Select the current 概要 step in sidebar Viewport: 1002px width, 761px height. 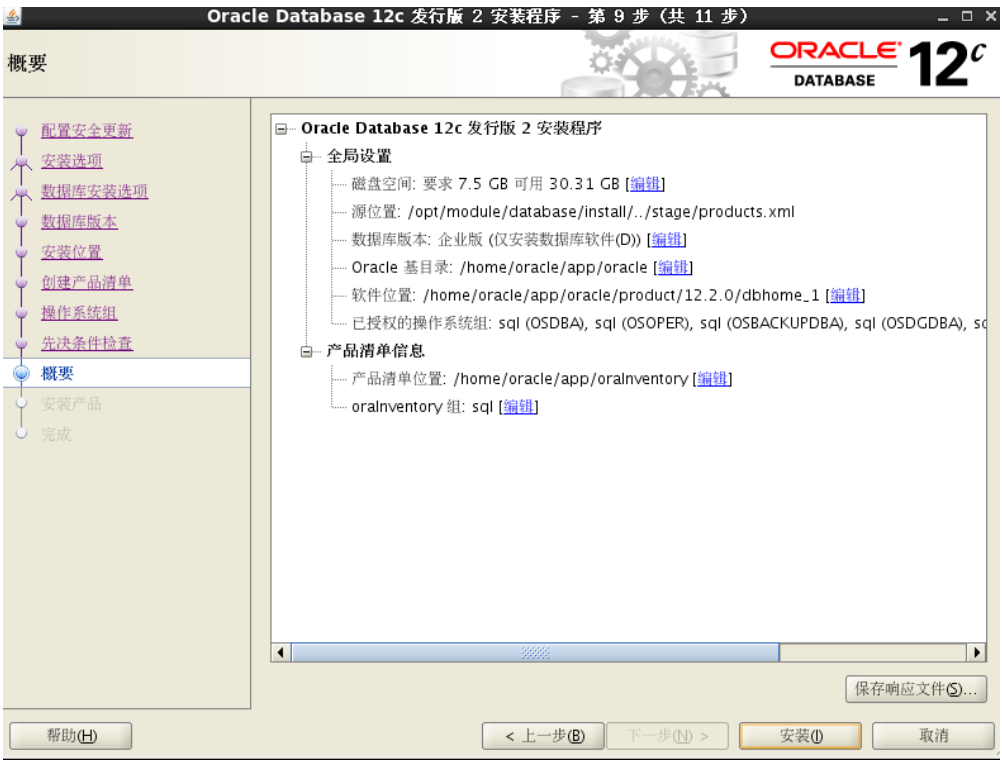58,373
